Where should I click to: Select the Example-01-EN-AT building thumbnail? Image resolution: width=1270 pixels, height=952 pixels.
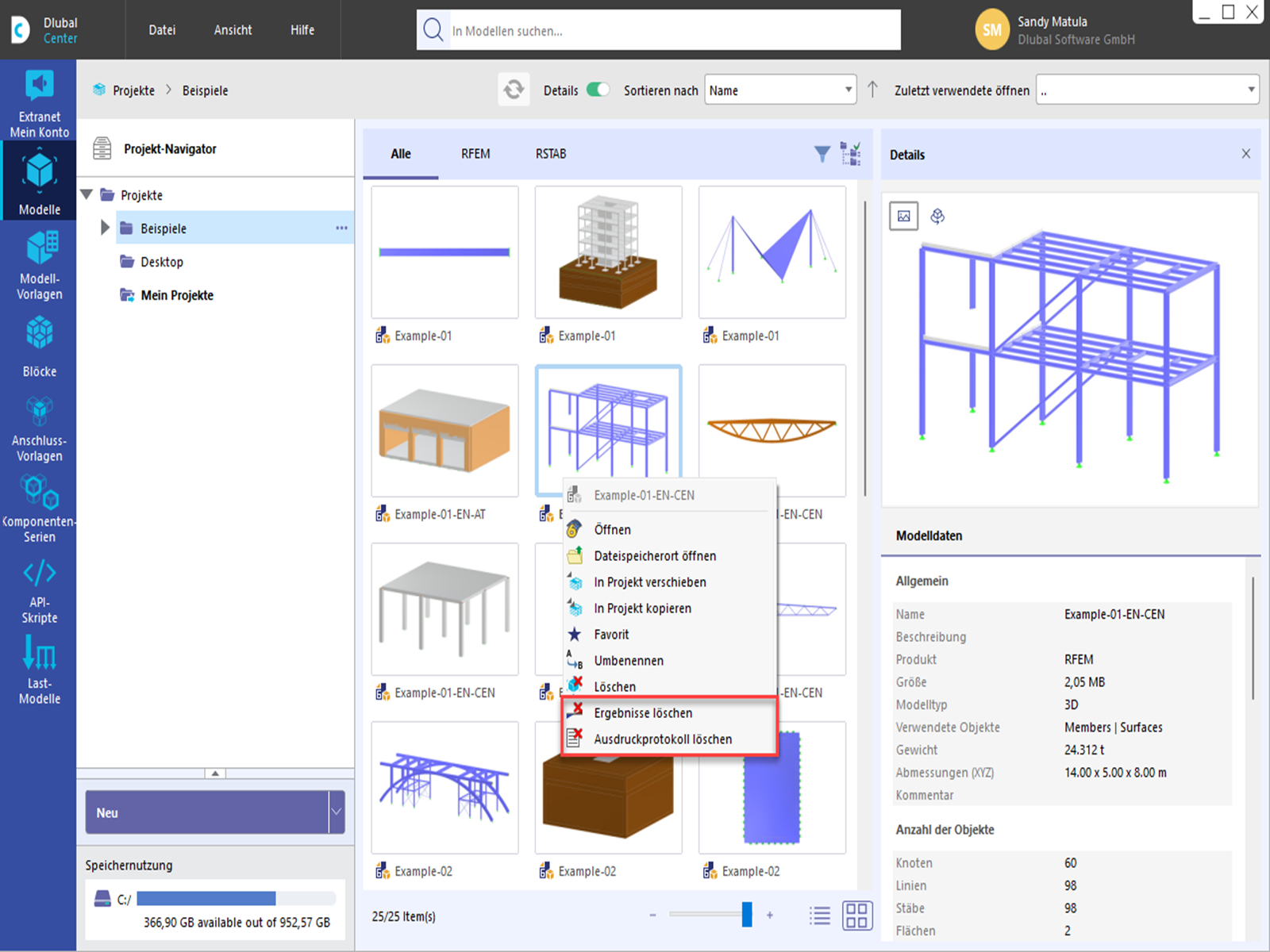tap(444, 430)
